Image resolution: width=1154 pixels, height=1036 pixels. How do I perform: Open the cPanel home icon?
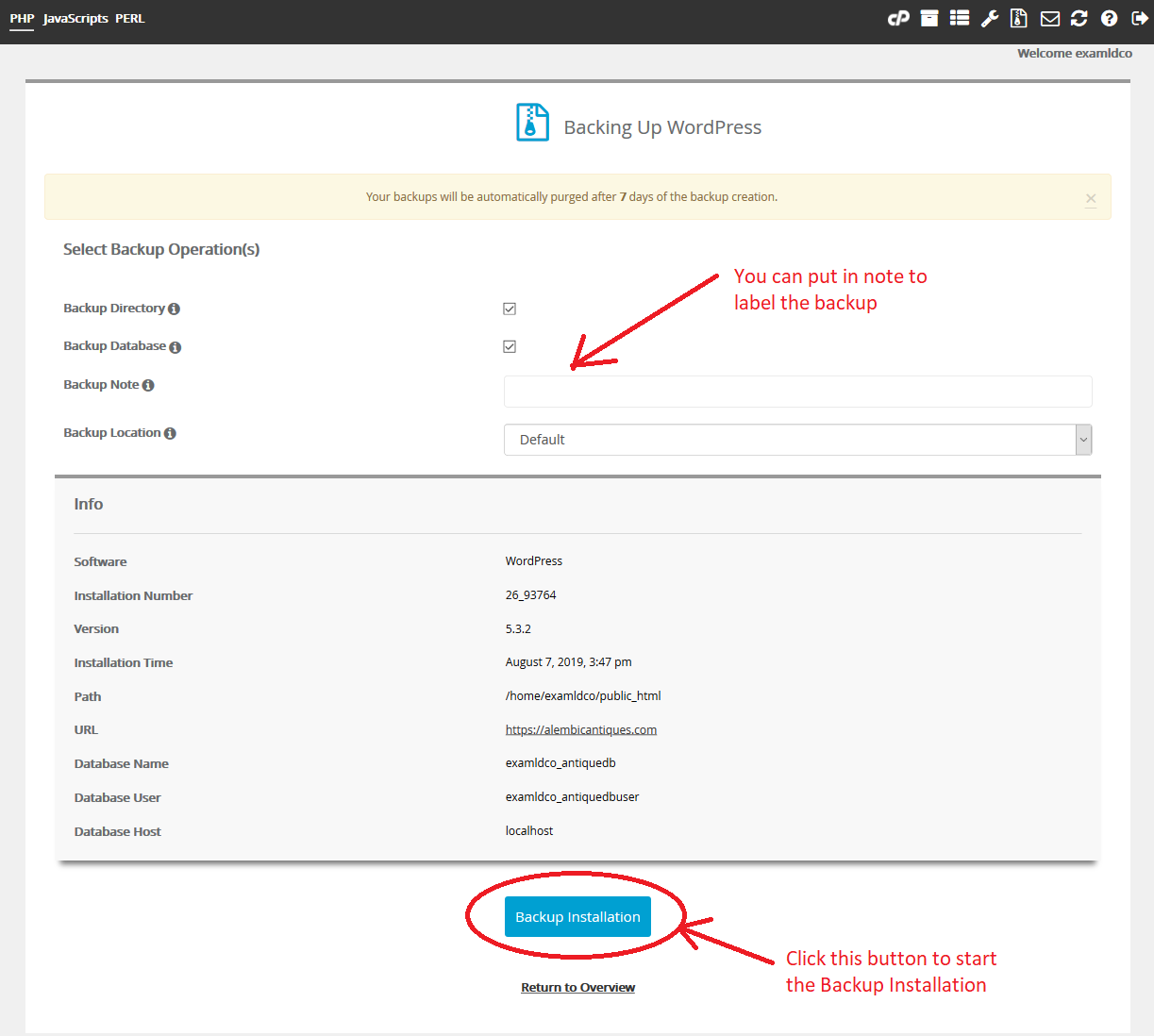898,18
